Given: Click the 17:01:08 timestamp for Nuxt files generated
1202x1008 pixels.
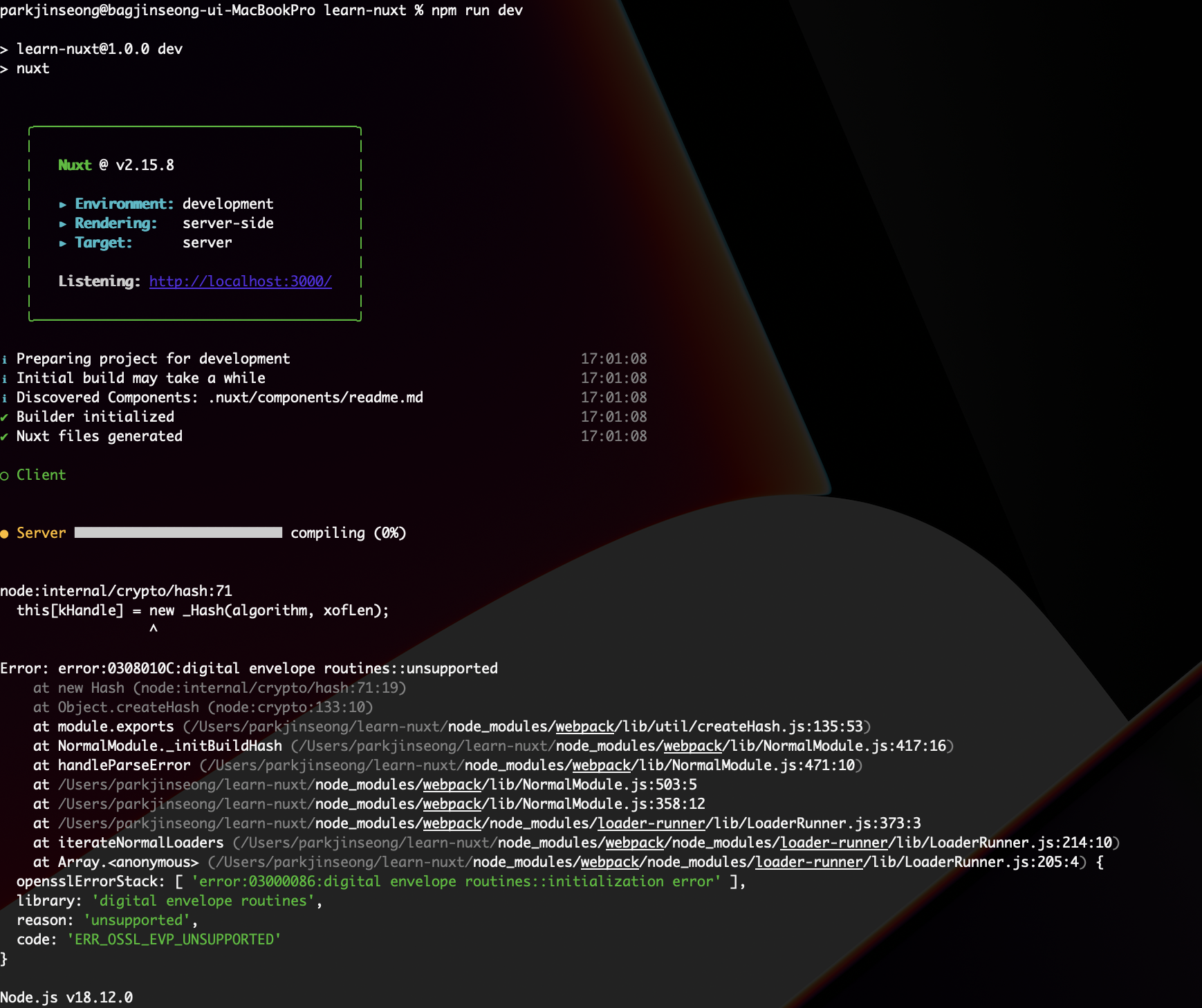Looking at the screenshot, I should click(x=614, y=436).
